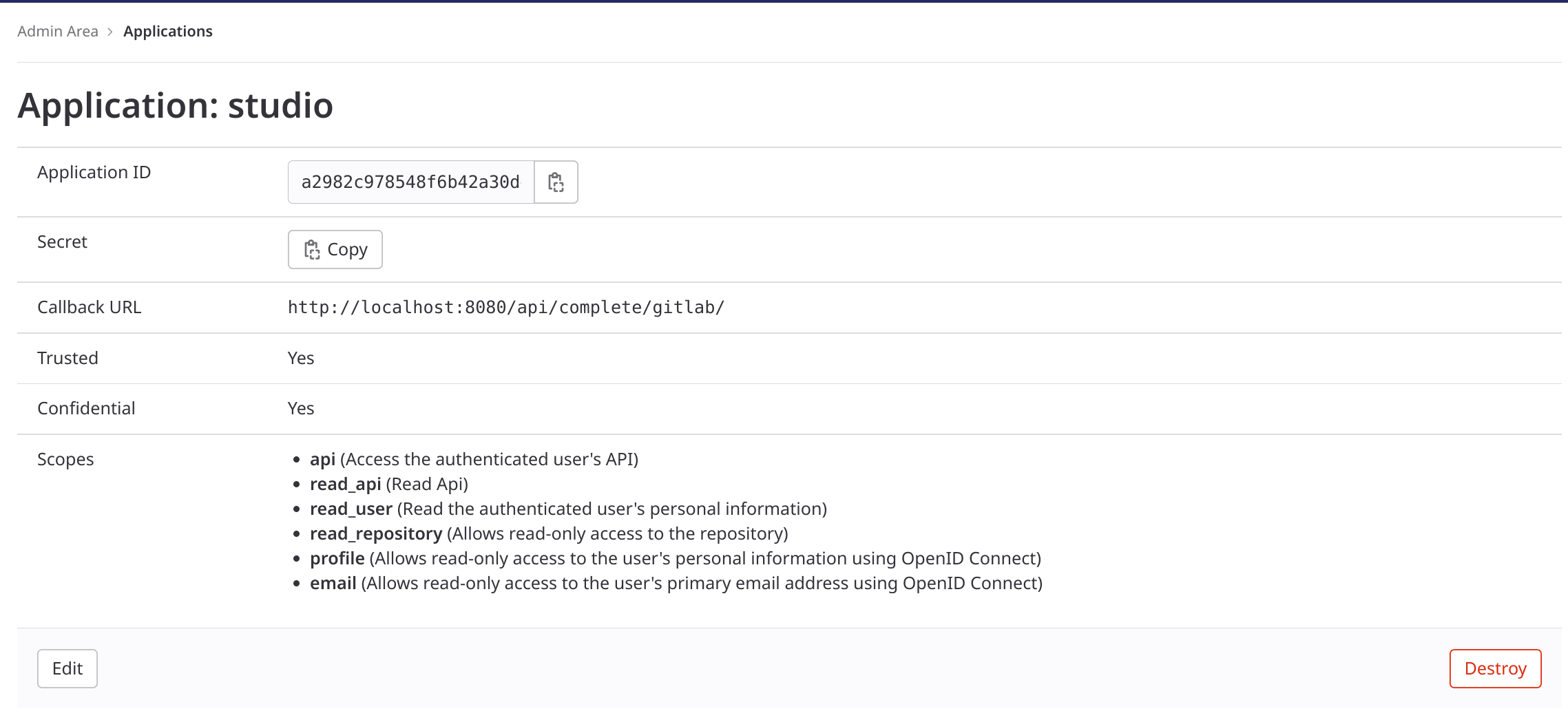Click the breadcrumb chevron separator
Viewport: 1568px width, 722px height.
pos(110,32)
